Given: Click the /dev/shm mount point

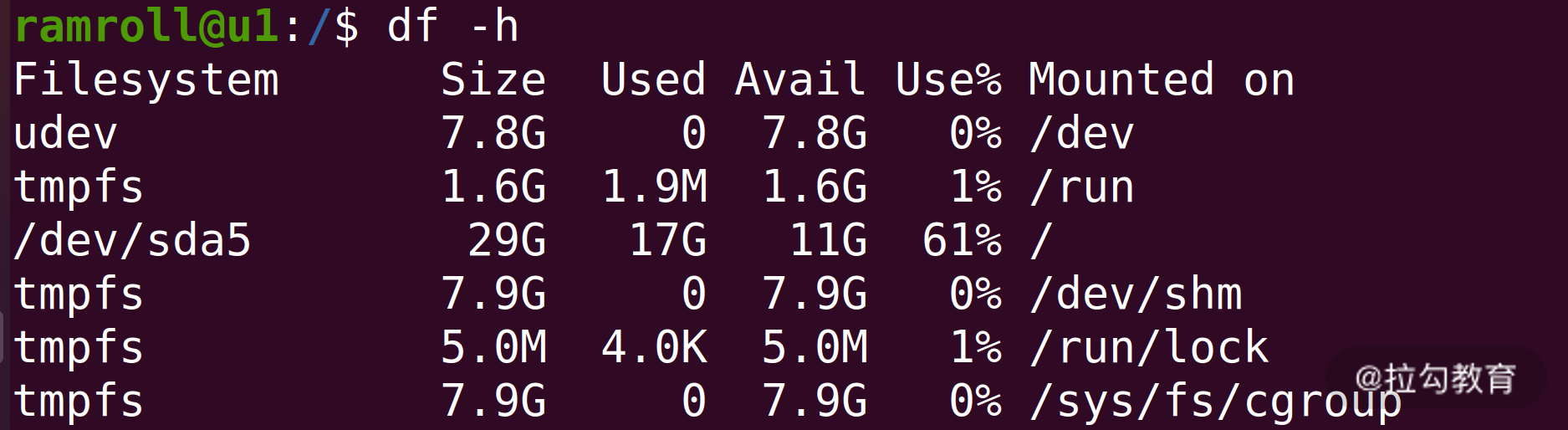Looking at the screenshot, I should (x=1136, y=294).
